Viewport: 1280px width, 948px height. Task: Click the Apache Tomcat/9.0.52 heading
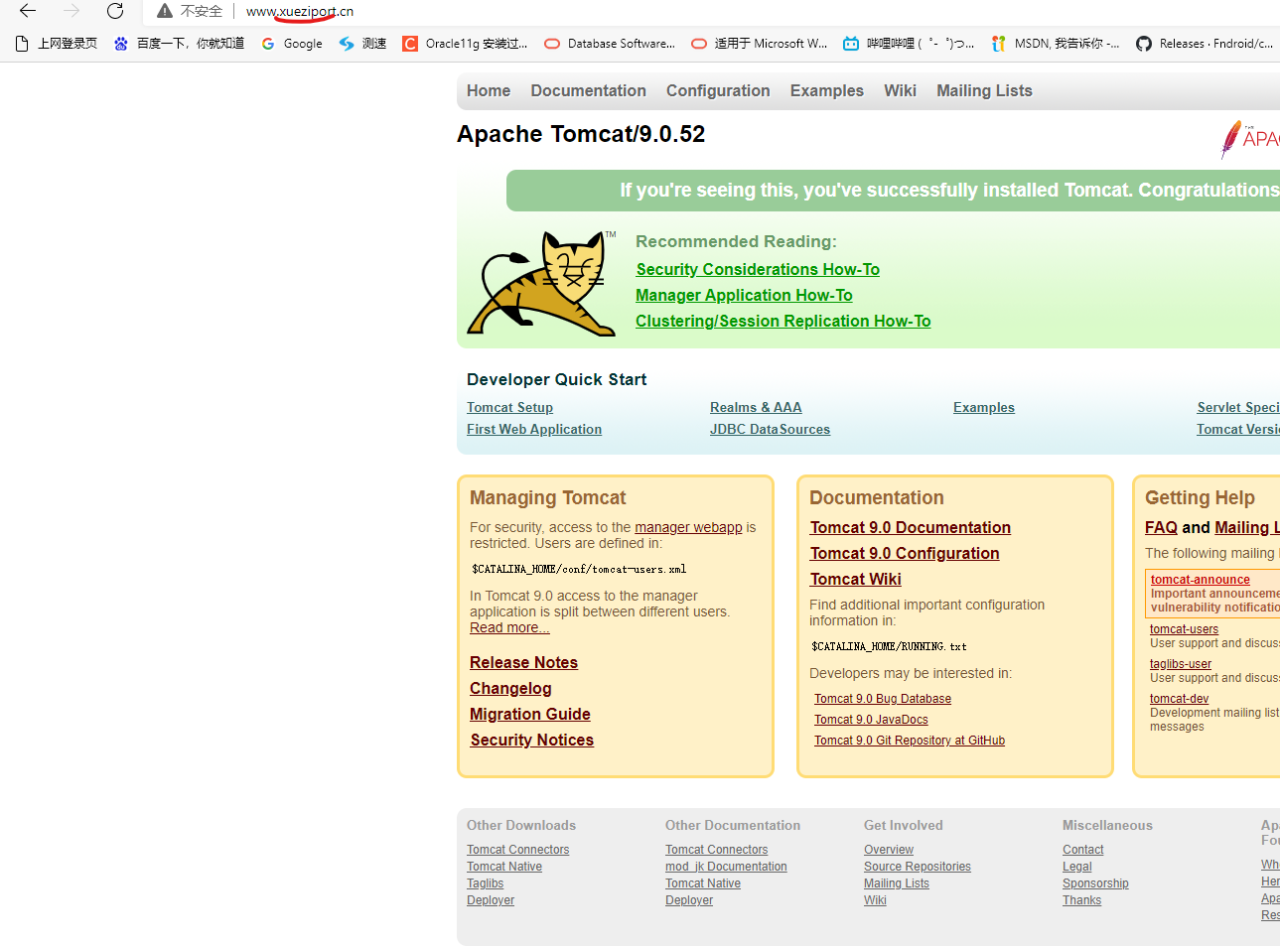point(581,134)
